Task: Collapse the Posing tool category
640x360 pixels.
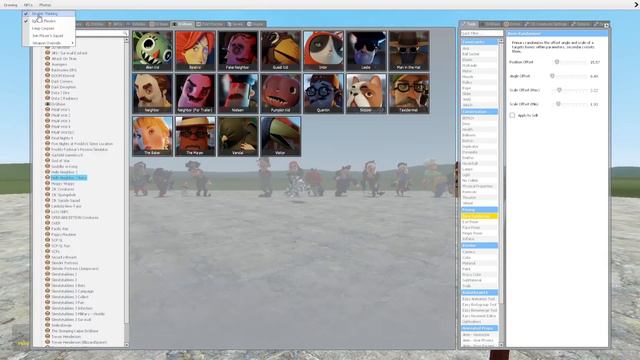Action: [480, 210]
